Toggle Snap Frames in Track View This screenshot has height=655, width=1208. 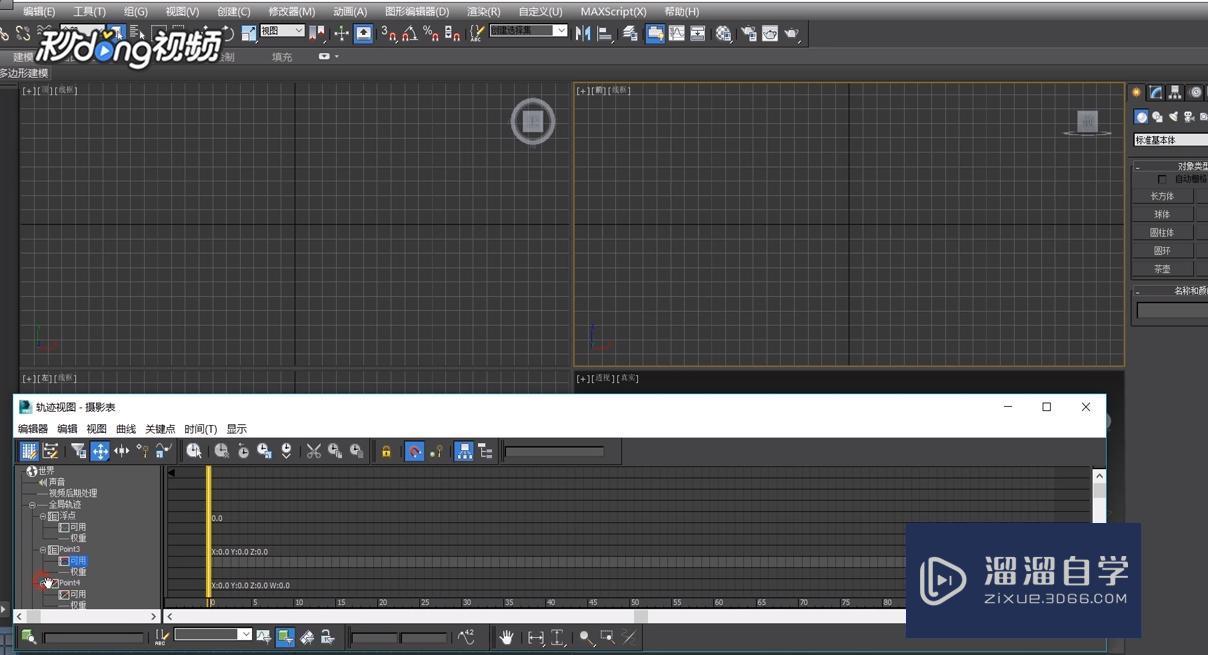(414, 452)
